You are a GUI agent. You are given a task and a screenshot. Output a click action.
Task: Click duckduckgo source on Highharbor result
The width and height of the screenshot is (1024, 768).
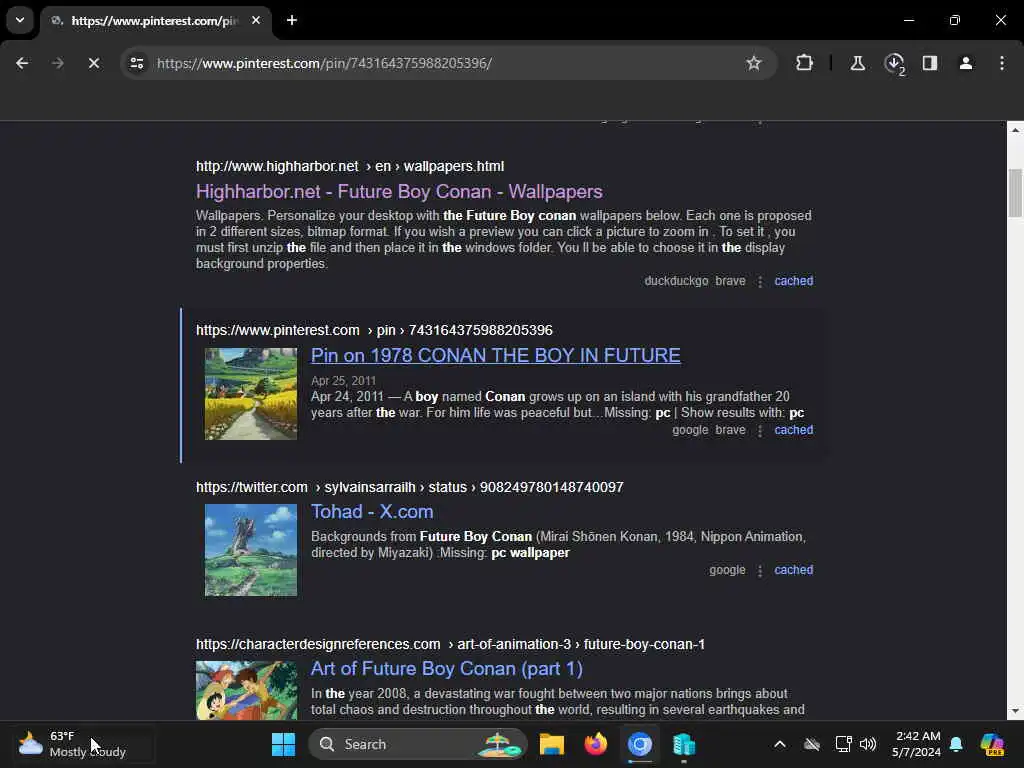[x=676, y=281]
